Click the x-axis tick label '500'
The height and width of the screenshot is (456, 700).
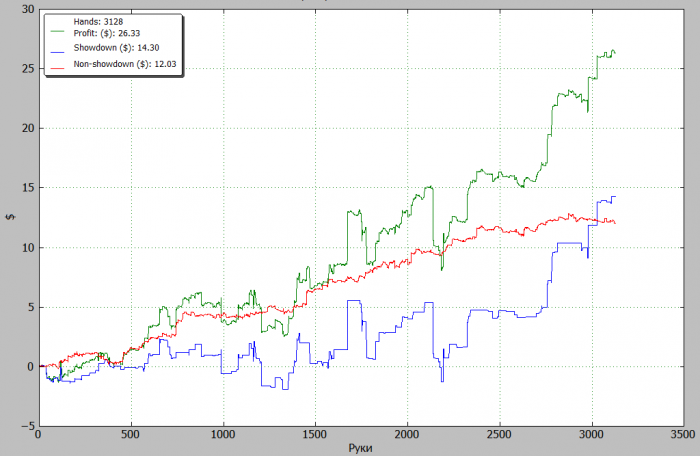130,435
